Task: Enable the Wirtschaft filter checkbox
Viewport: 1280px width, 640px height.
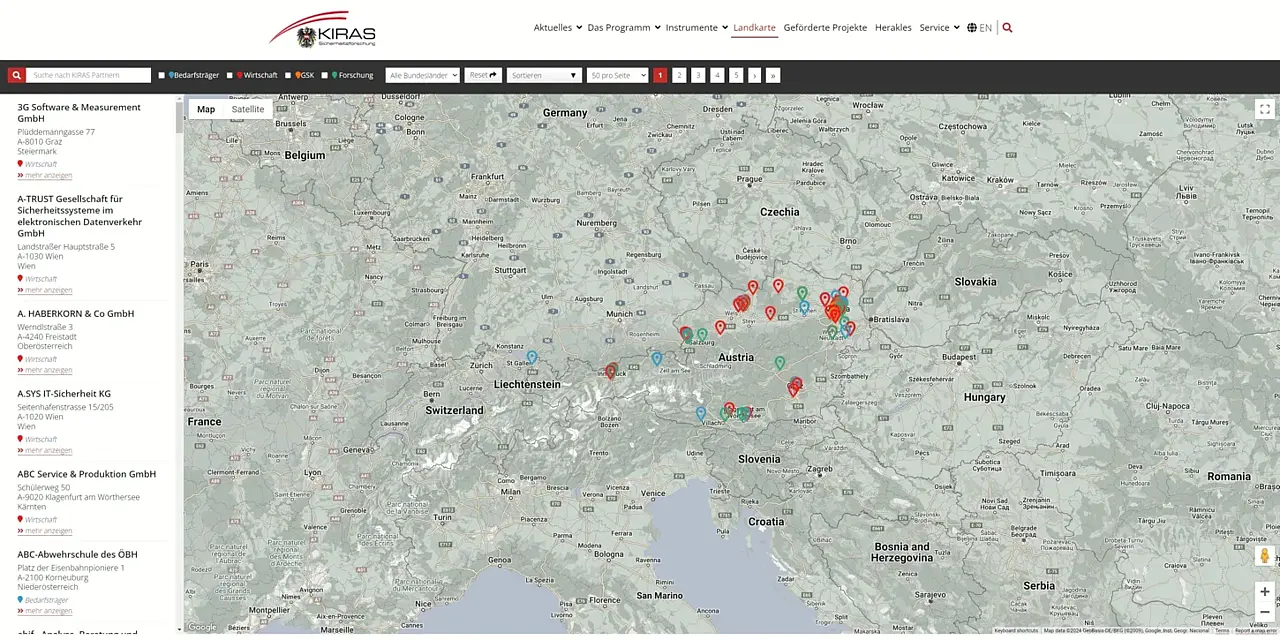Action: [x=230, y=75]
